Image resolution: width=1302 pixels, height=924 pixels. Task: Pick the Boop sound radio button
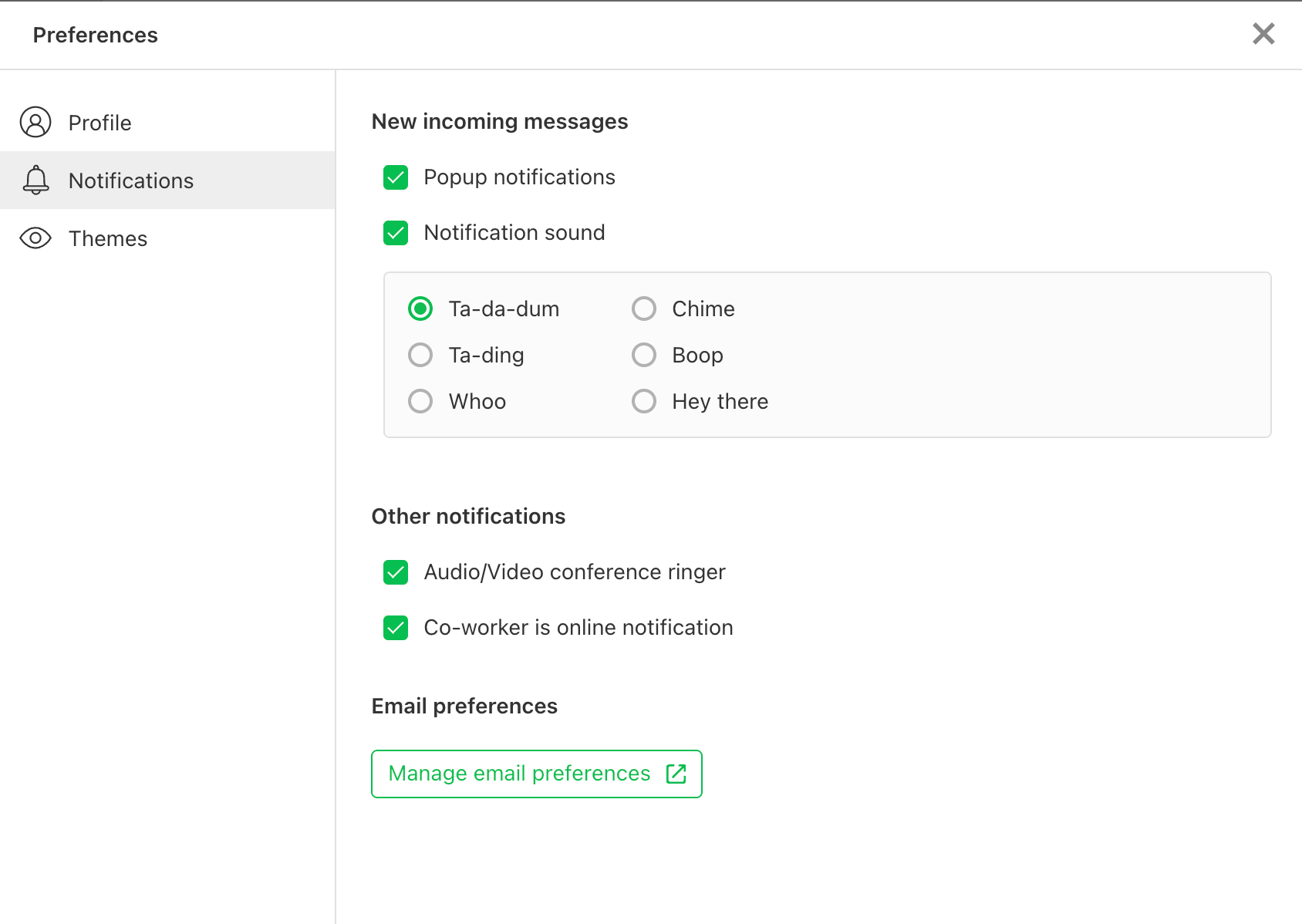[x=644, y=356]
